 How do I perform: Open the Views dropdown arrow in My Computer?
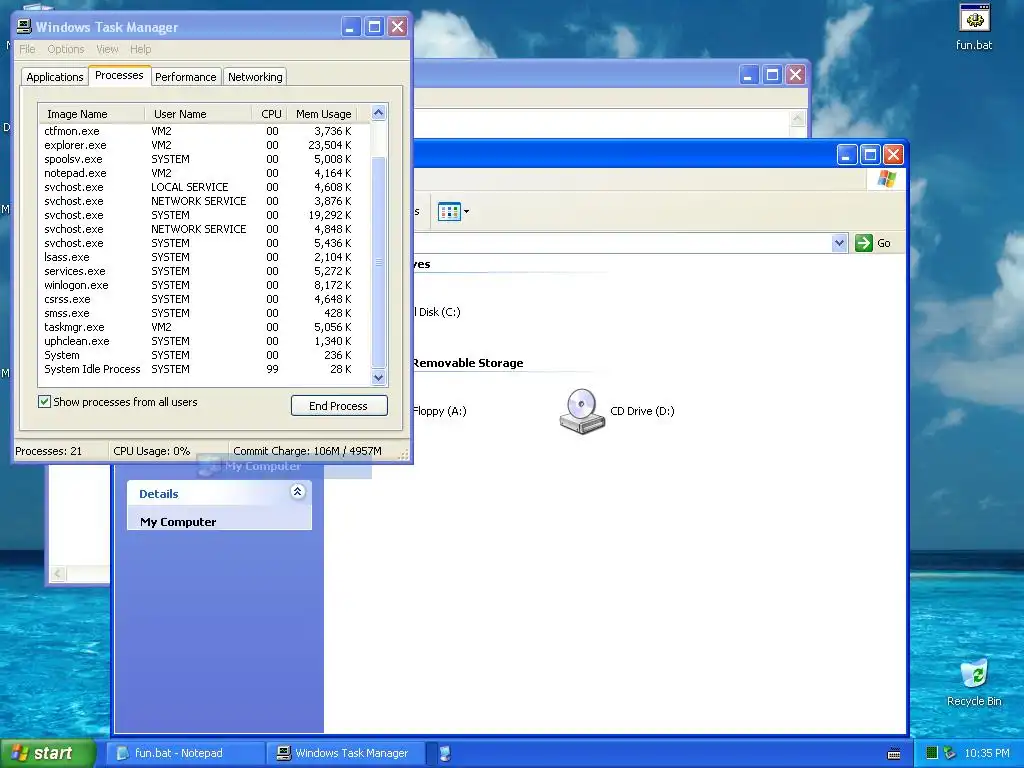coord(466,212)
